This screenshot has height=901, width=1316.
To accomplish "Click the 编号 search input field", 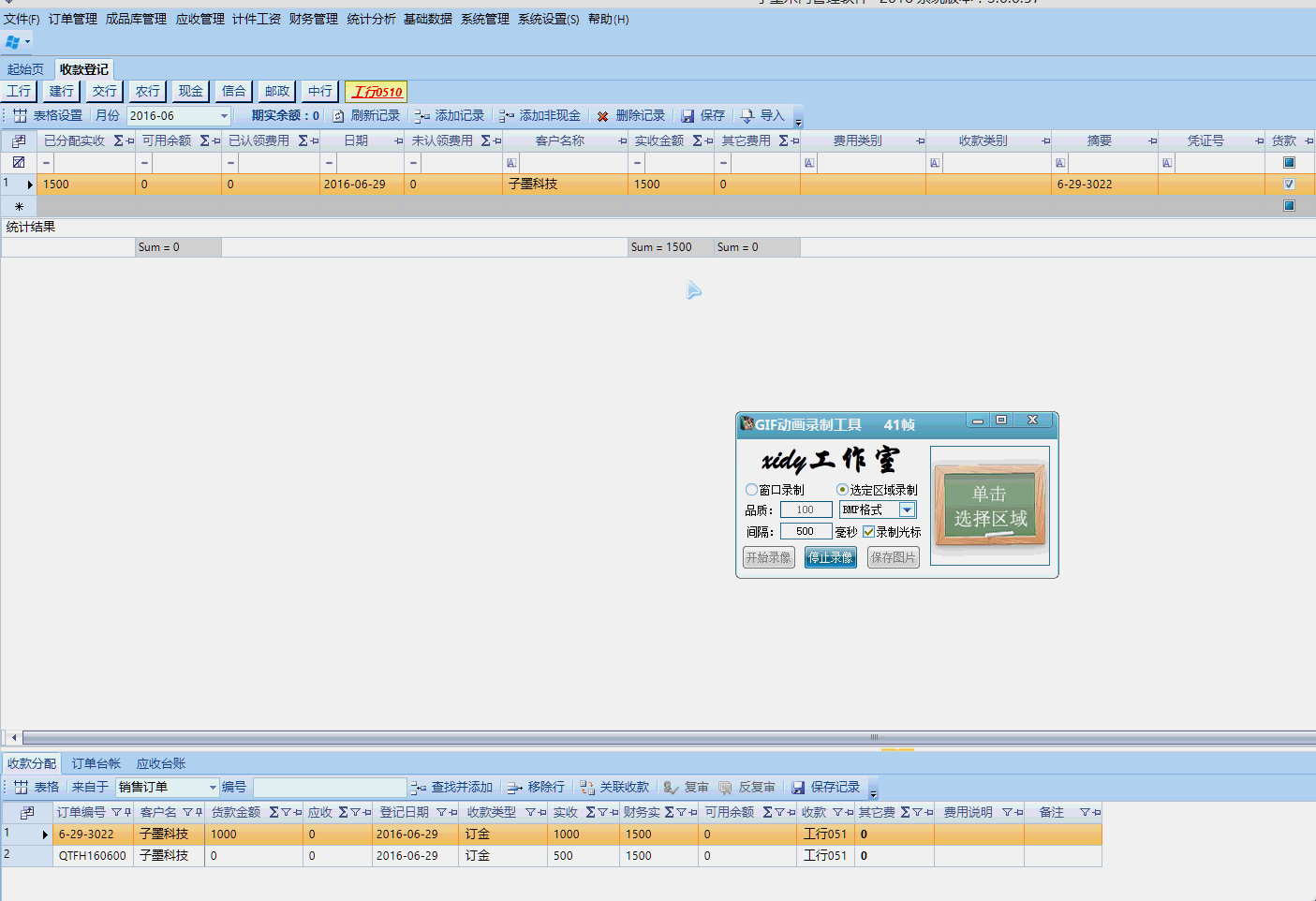I will pyautogui.click(x=329, y=788).
